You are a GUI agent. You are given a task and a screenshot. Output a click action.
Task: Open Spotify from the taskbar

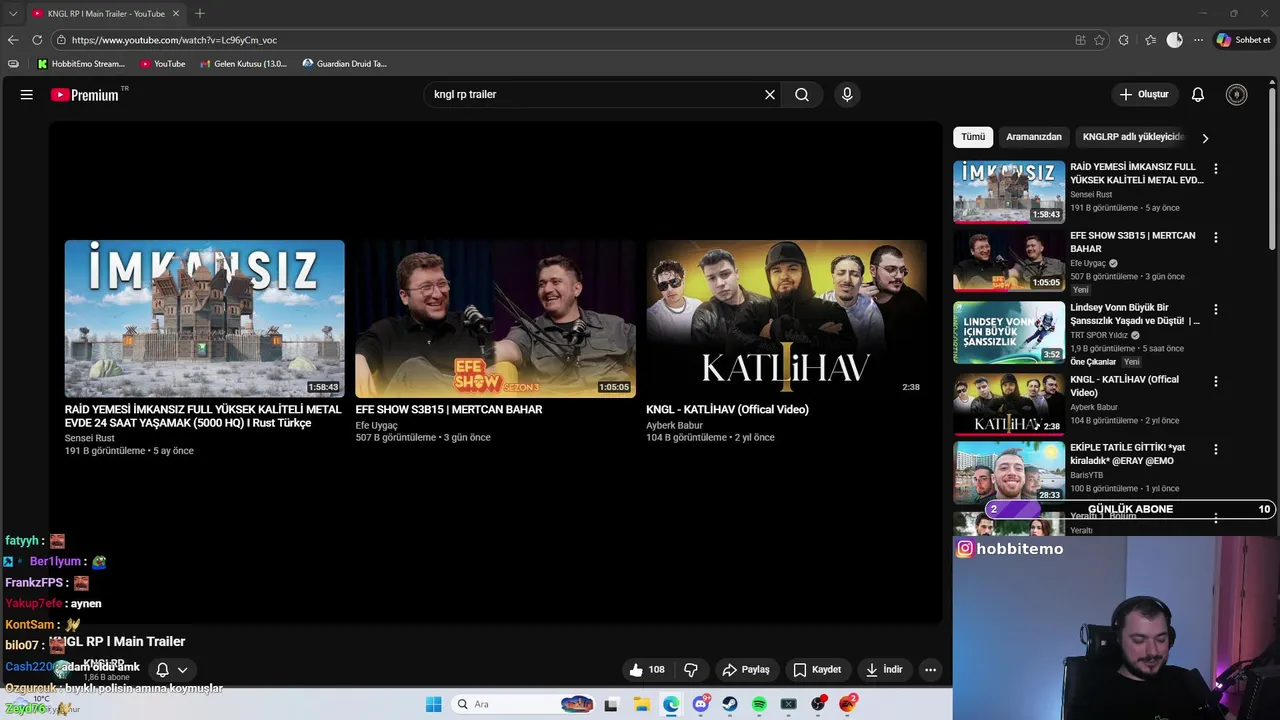coord(759,704)
